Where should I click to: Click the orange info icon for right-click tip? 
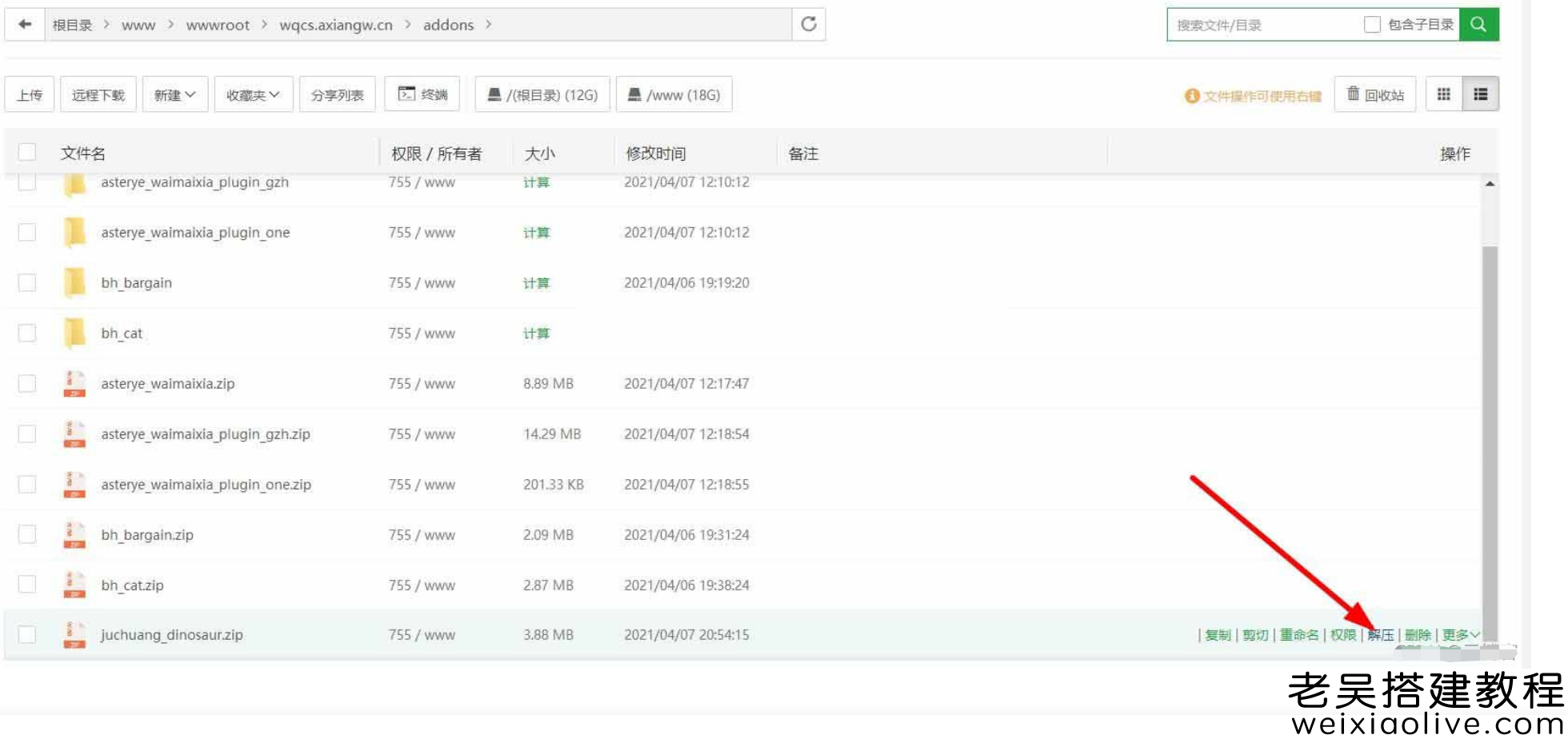coord(1192,96)
